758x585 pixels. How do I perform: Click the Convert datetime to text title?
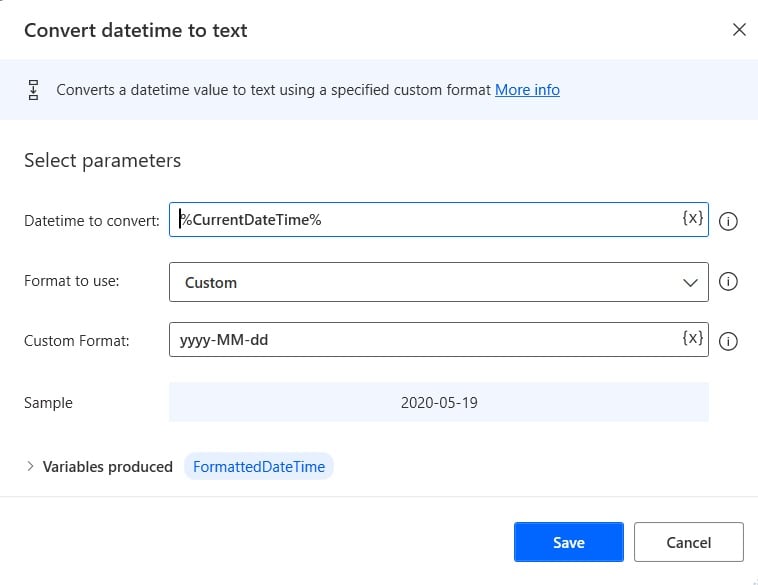(136, 30)
